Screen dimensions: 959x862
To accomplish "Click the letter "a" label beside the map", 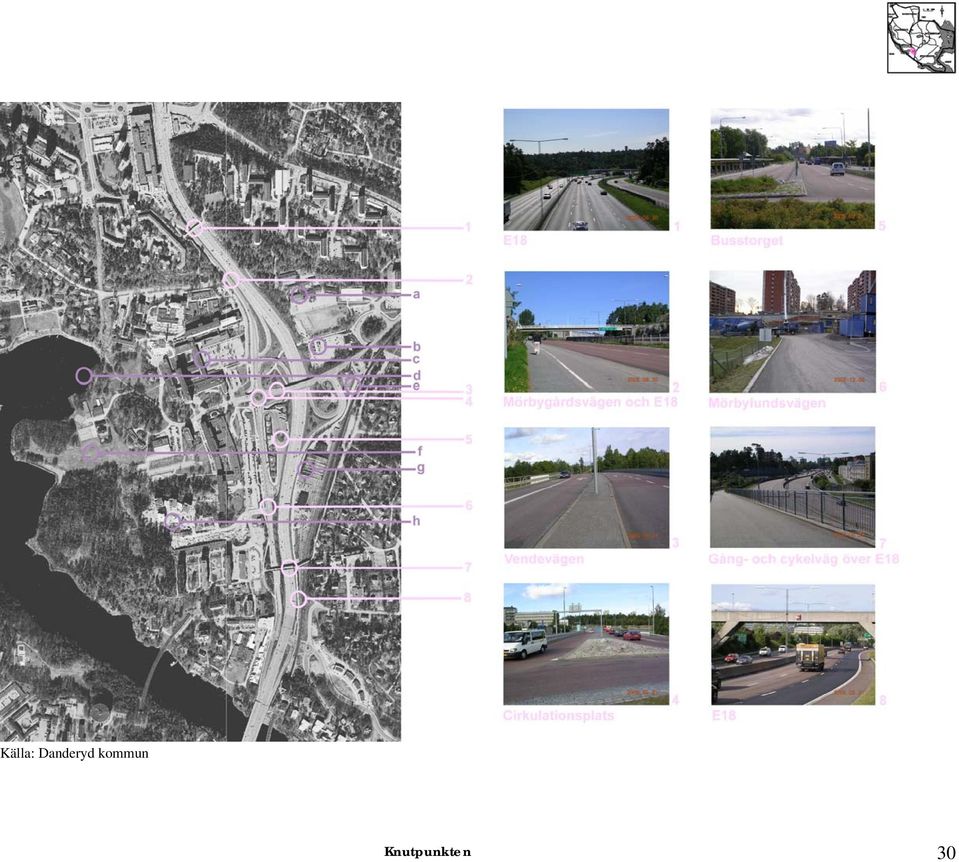I will (x=417, y=294).
